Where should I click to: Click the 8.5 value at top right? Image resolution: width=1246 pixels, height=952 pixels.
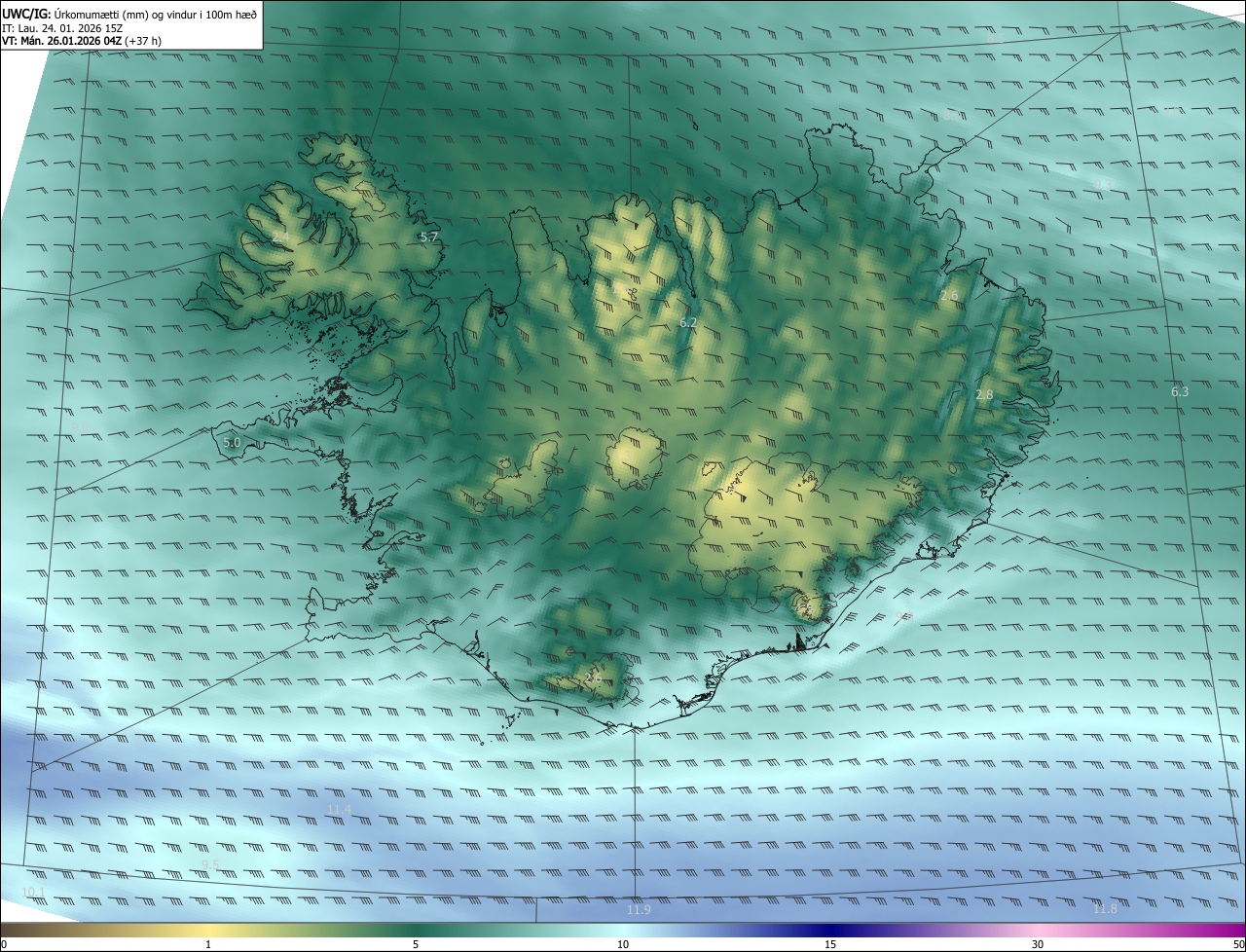(x=996, y=39)
